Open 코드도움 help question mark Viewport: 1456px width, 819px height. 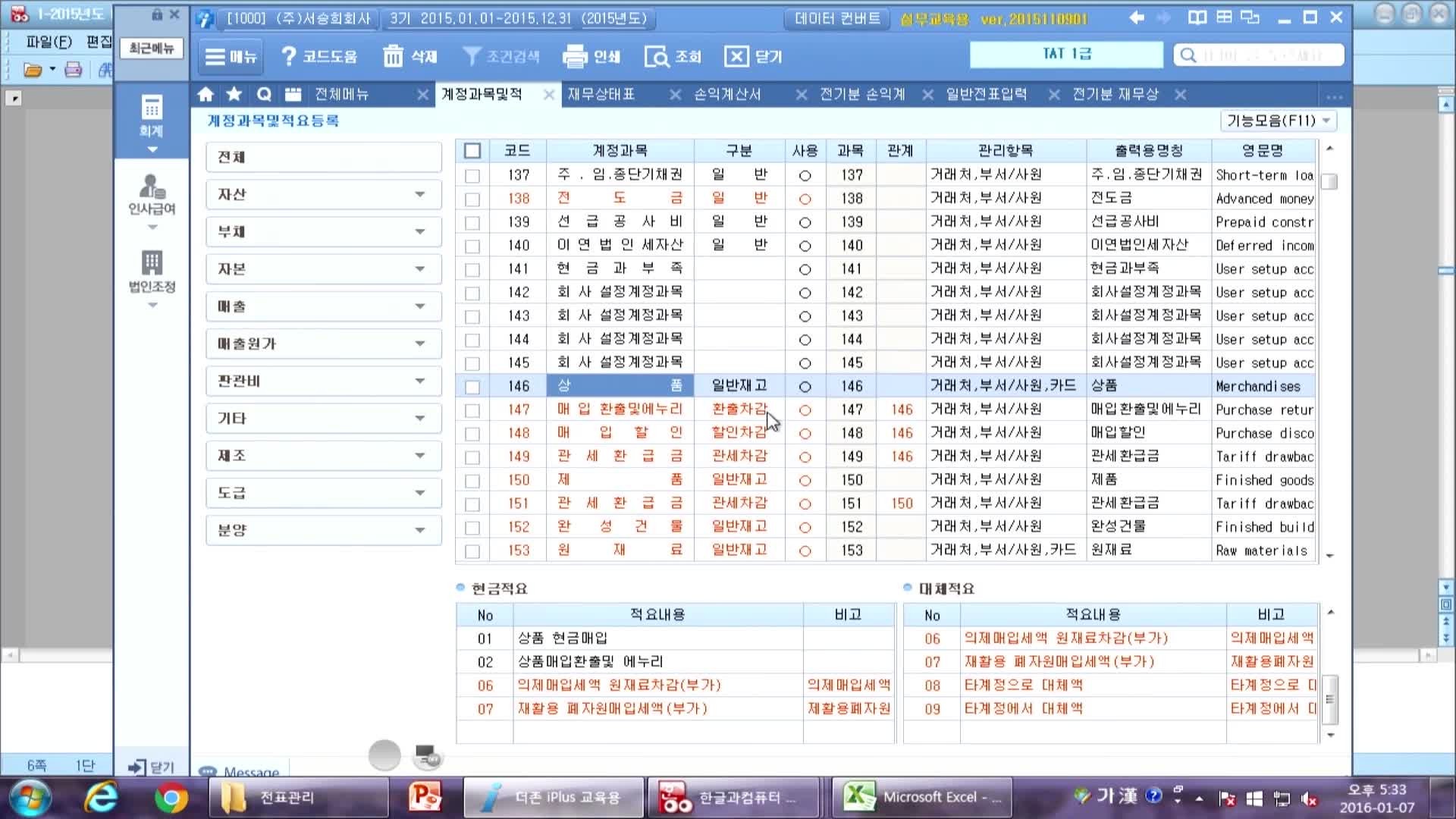click(x=288, y=56)
